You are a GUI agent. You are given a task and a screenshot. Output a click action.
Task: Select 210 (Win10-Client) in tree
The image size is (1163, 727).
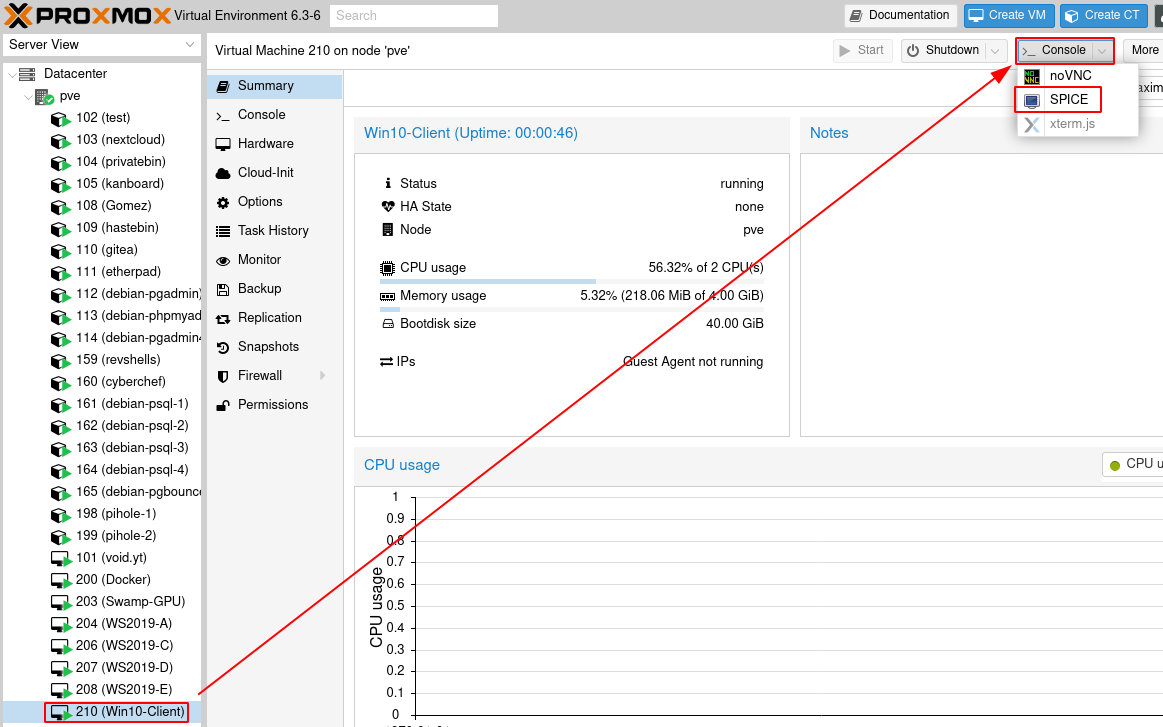click(102, 712)
